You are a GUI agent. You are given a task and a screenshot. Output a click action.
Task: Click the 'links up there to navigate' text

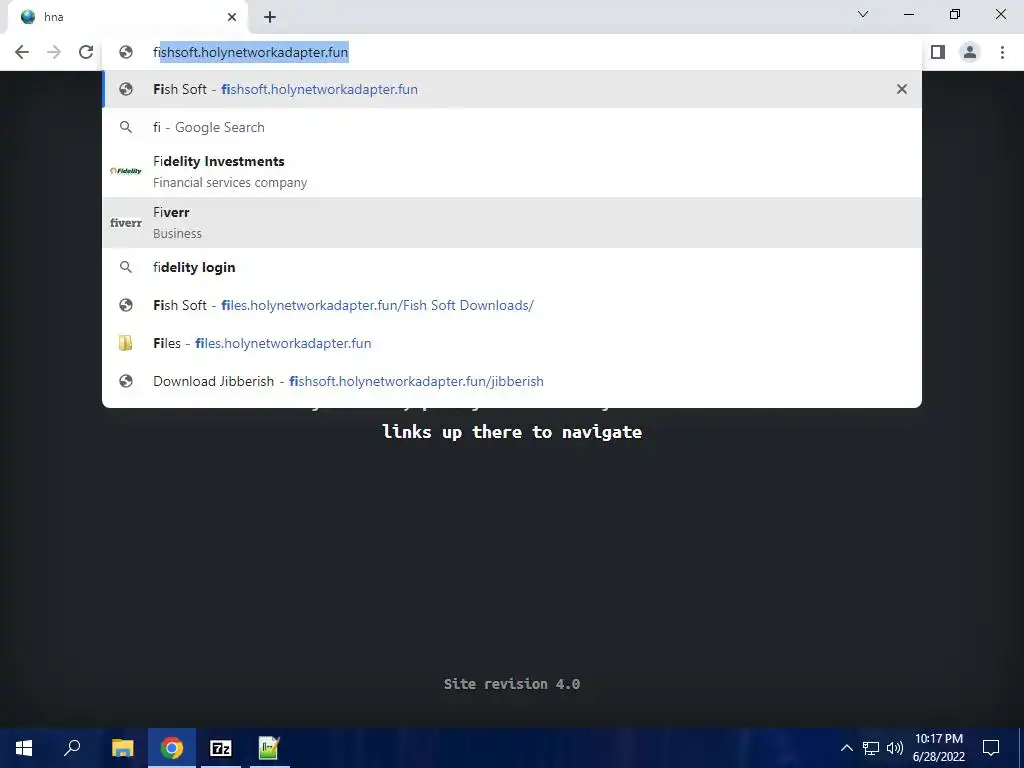click(512, 432)
